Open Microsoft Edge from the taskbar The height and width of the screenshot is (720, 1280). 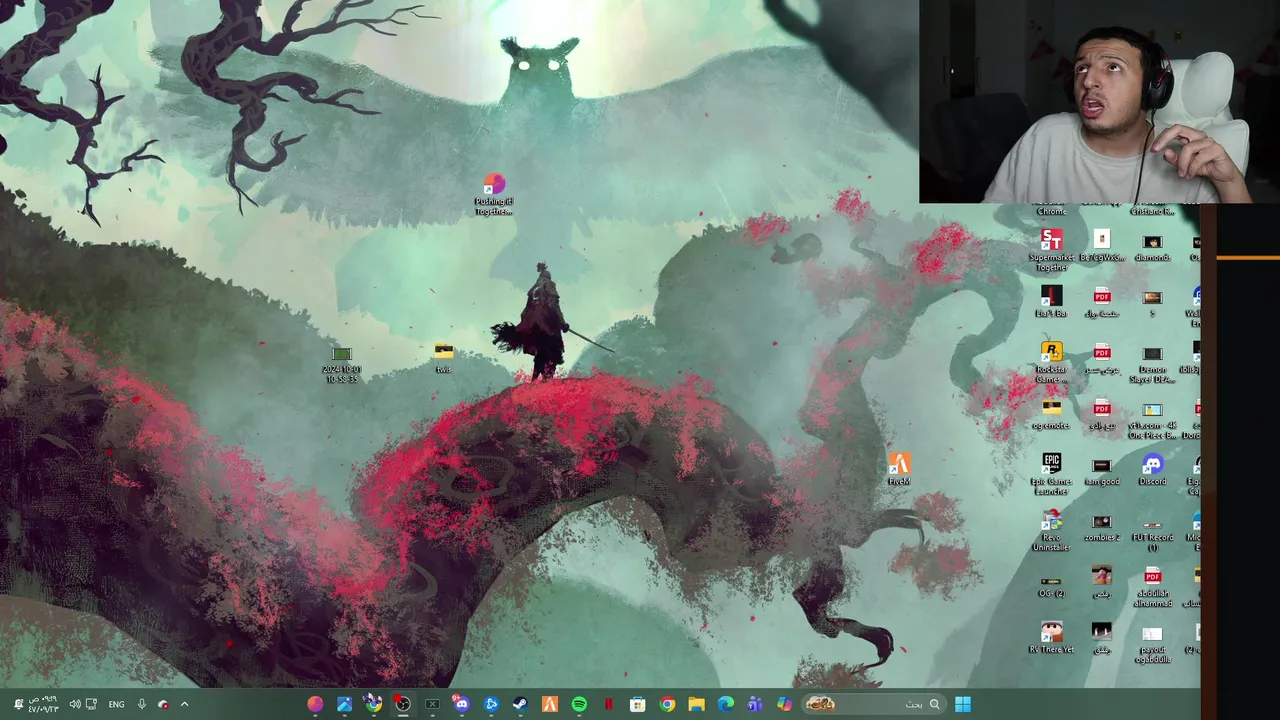726,704
